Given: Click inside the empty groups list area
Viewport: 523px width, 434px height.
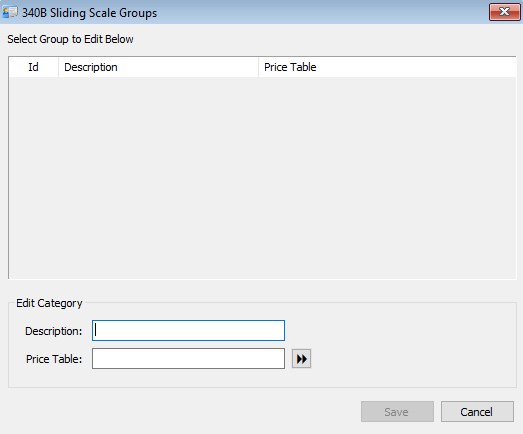Looking at the screenshot, I should [262, 178].
